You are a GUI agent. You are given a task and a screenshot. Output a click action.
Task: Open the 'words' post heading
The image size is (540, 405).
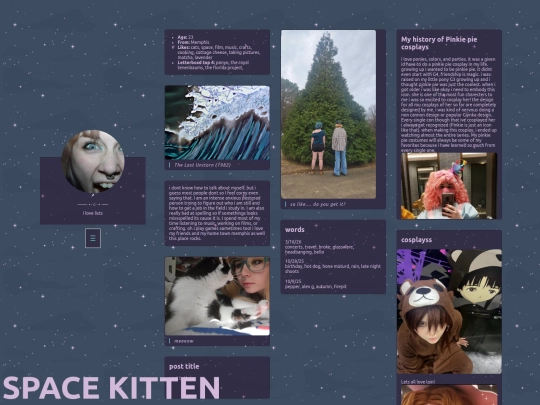(x=294, y=229)
